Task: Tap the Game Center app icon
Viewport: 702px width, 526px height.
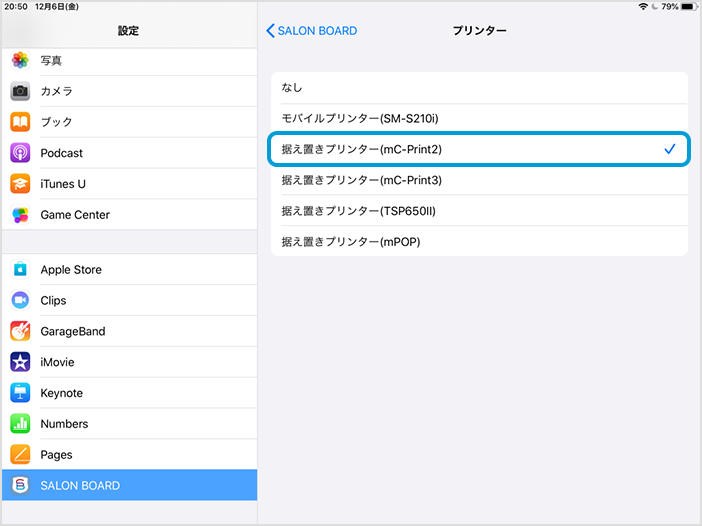Action: (20, 214)
